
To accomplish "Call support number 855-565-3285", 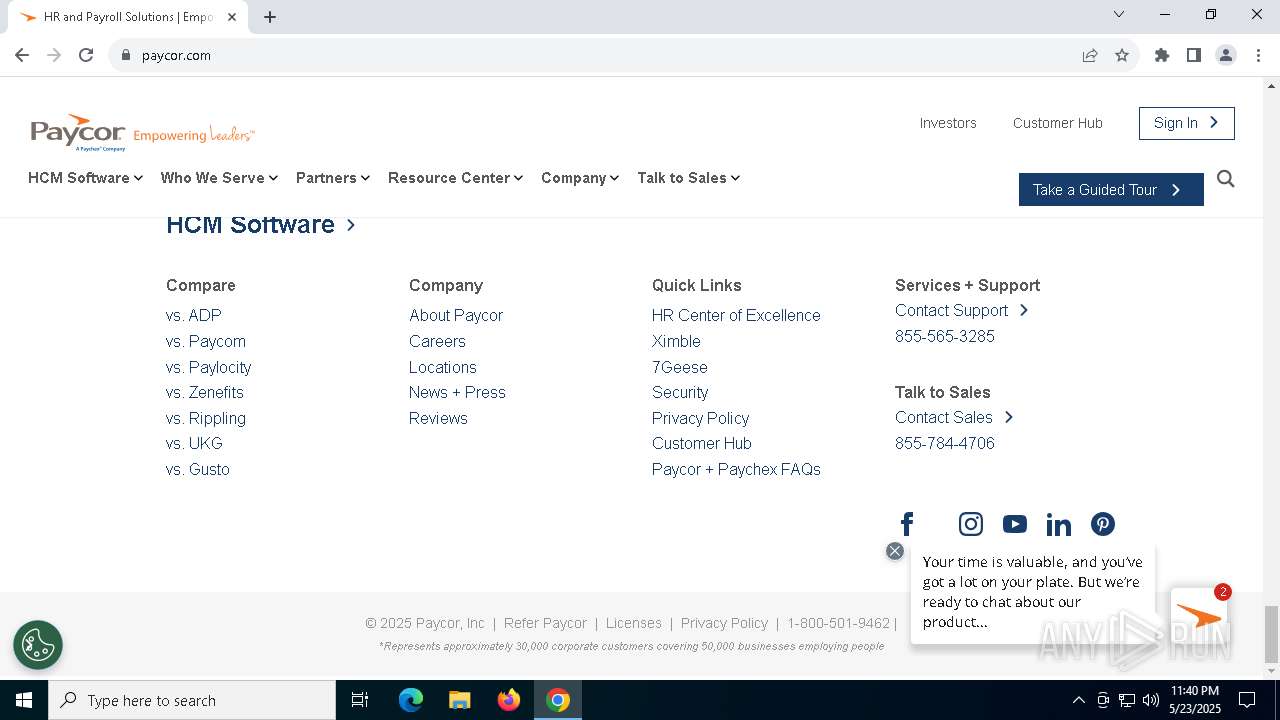I will (x=945, y=336).
